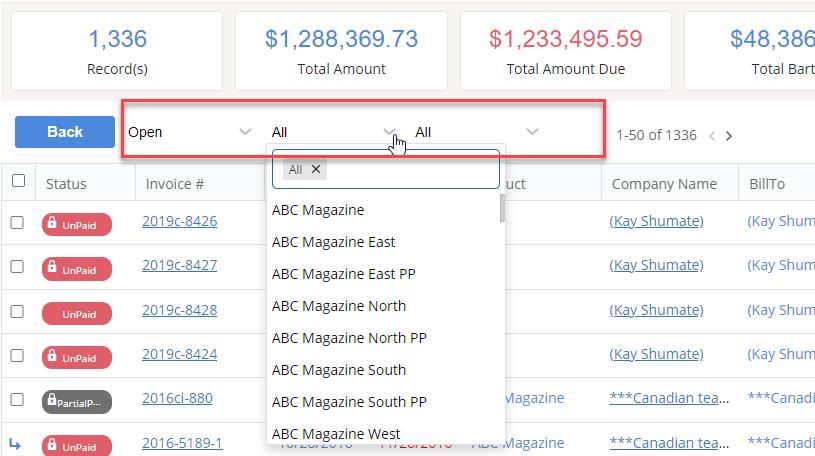The image size is (815, 456).
Task: Open invoice link 2016ci-880
Action: coord(177,398)
